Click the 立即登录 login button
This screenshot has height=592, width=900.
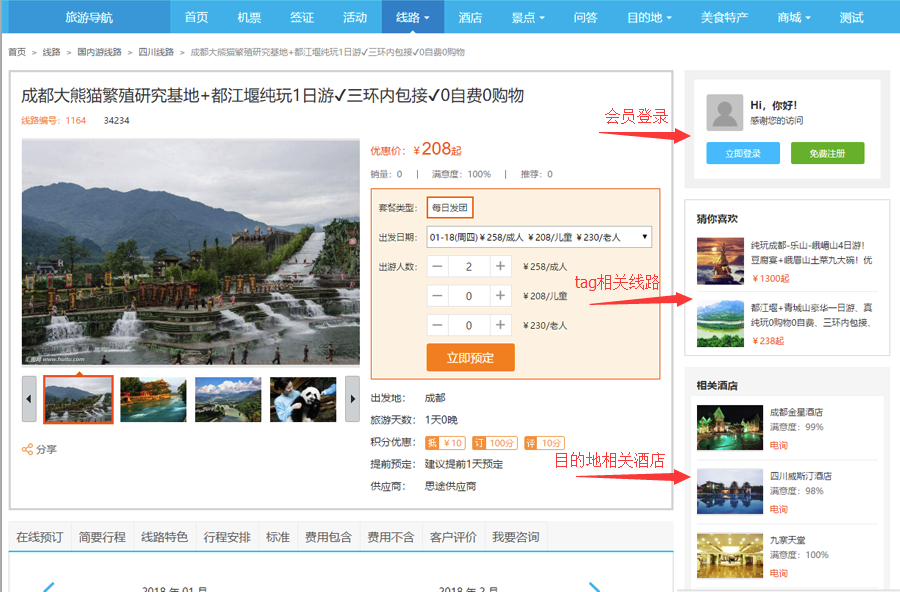pos(743,154)
